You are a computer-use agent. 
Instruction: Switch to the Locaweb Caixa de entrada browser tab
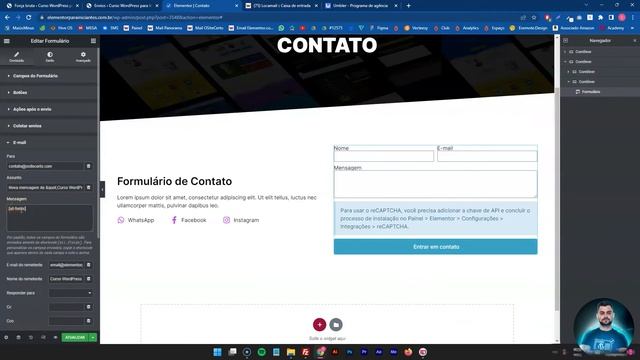coord(282,6)
